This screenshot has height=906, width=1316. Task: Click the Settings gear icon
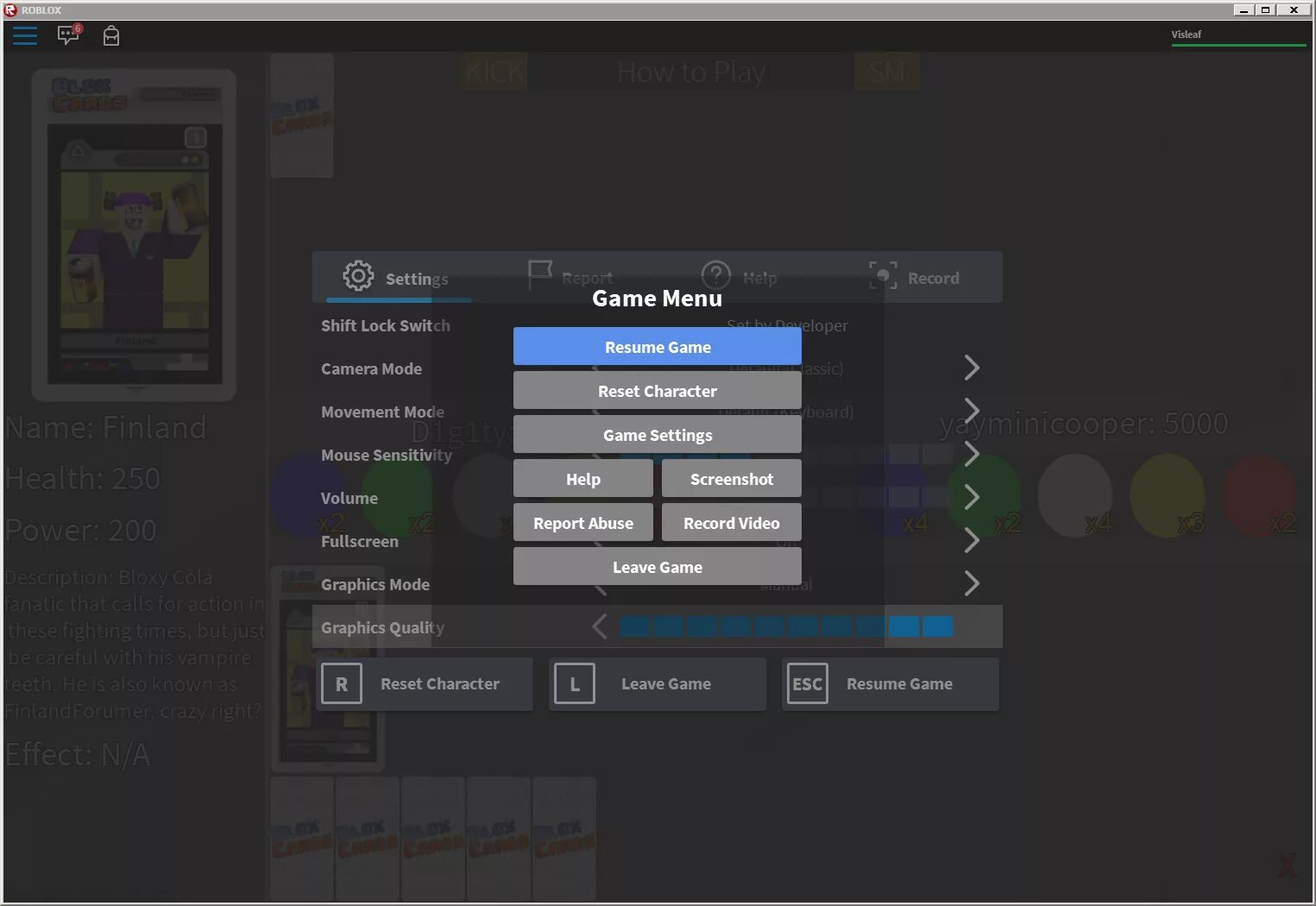click(358, 276)
